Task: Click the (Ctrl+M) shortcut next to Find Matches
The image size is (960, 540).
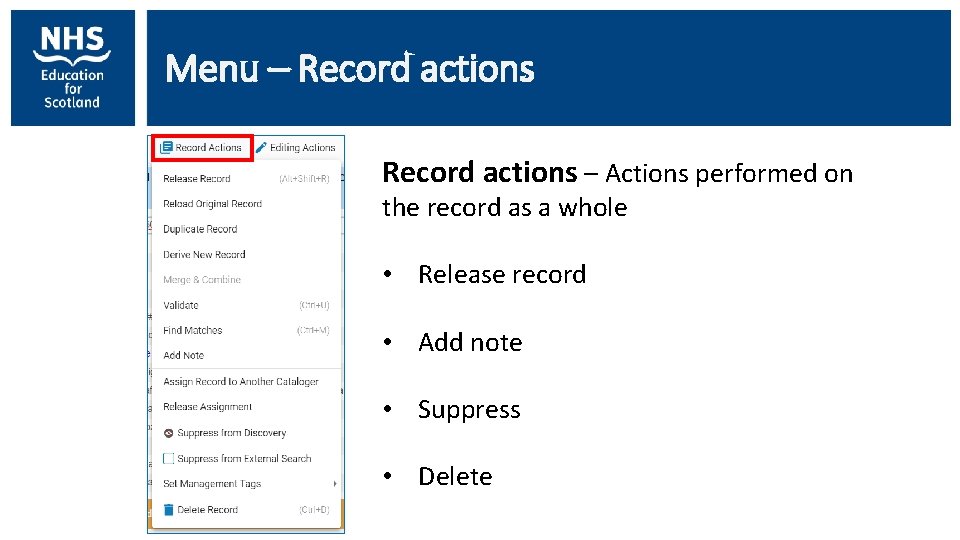Action: [x=313, y=330]
